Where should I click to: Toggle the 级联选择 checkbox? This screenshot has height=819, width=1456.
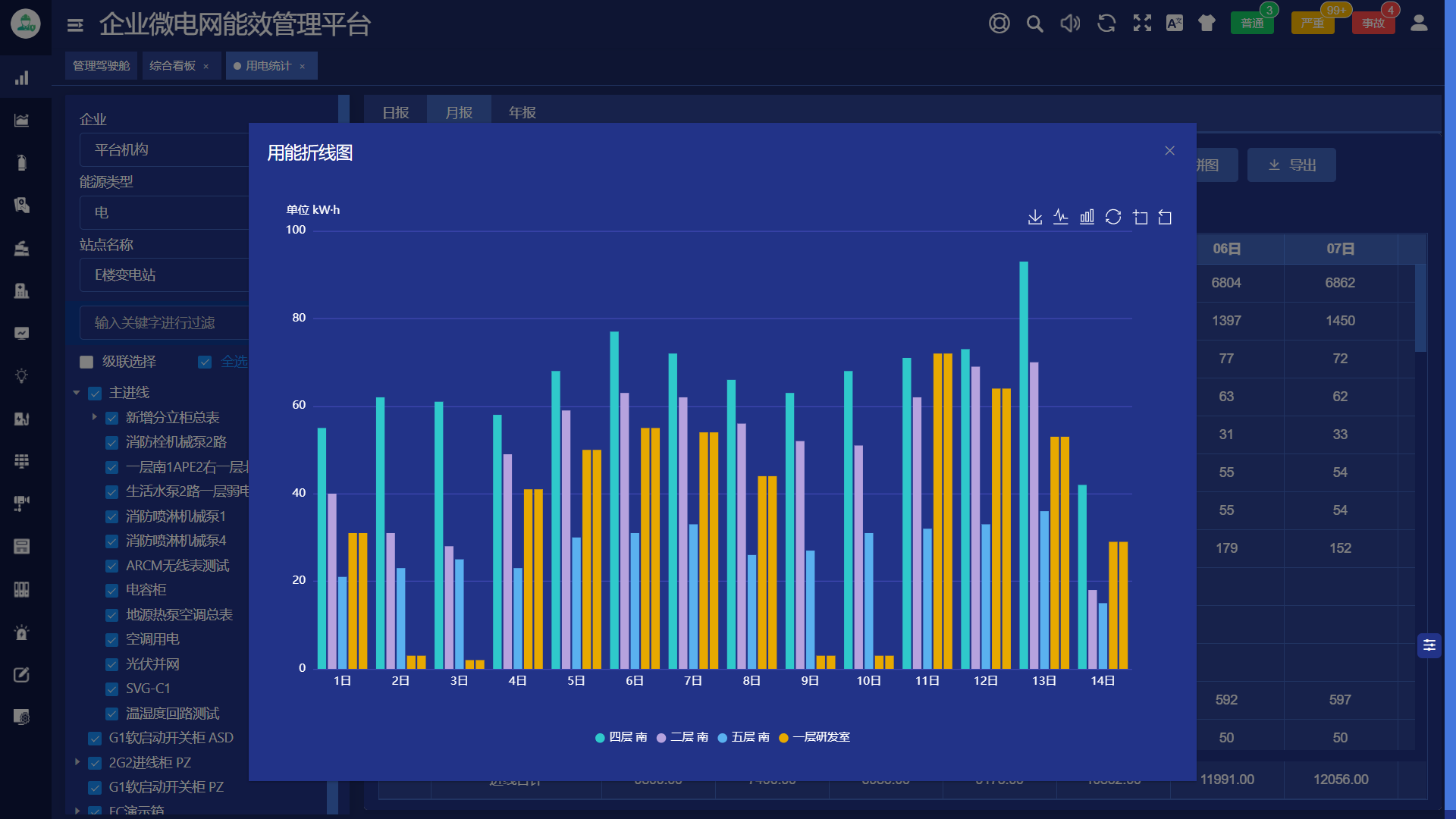pos(86,362)
